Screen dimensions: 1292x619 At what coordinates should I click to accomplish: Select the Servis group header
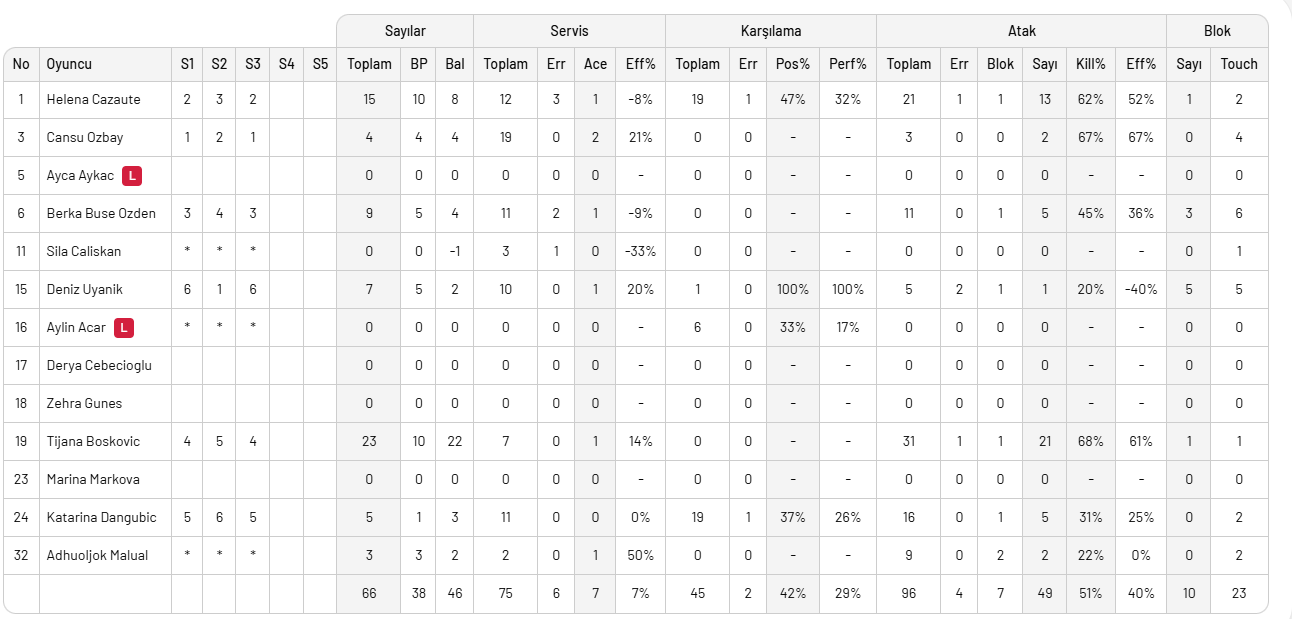pyautogui.click(x=569, y=31)
